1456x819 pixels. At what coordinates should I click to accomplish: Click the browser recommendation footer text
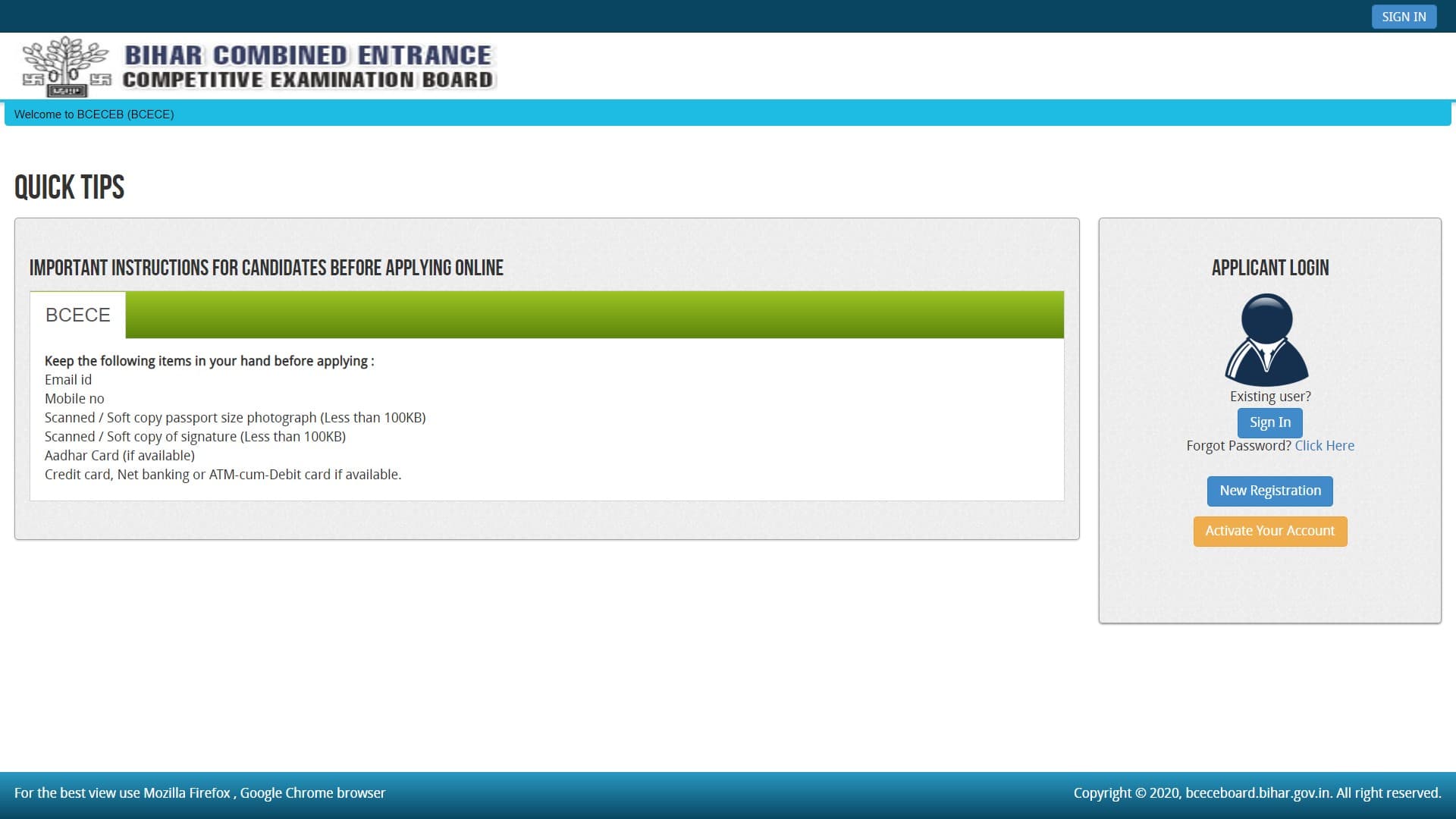(199, 793)
